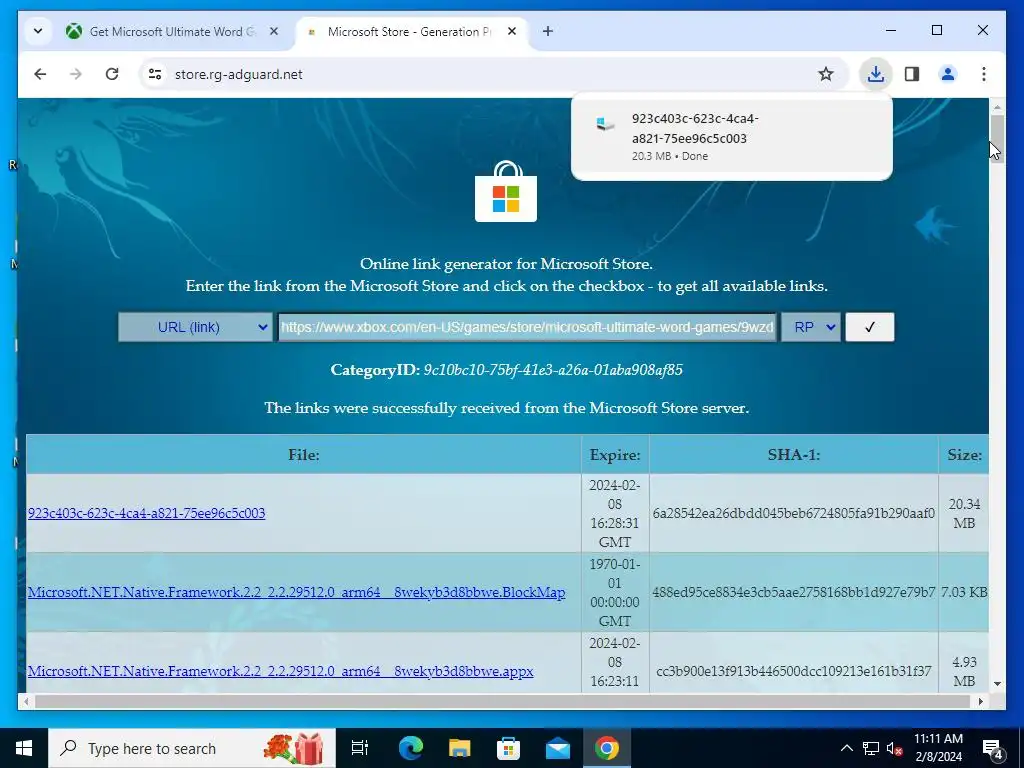Click the taskbar search box
This screenshot has height=768, width=1024.
click(192, 748)
